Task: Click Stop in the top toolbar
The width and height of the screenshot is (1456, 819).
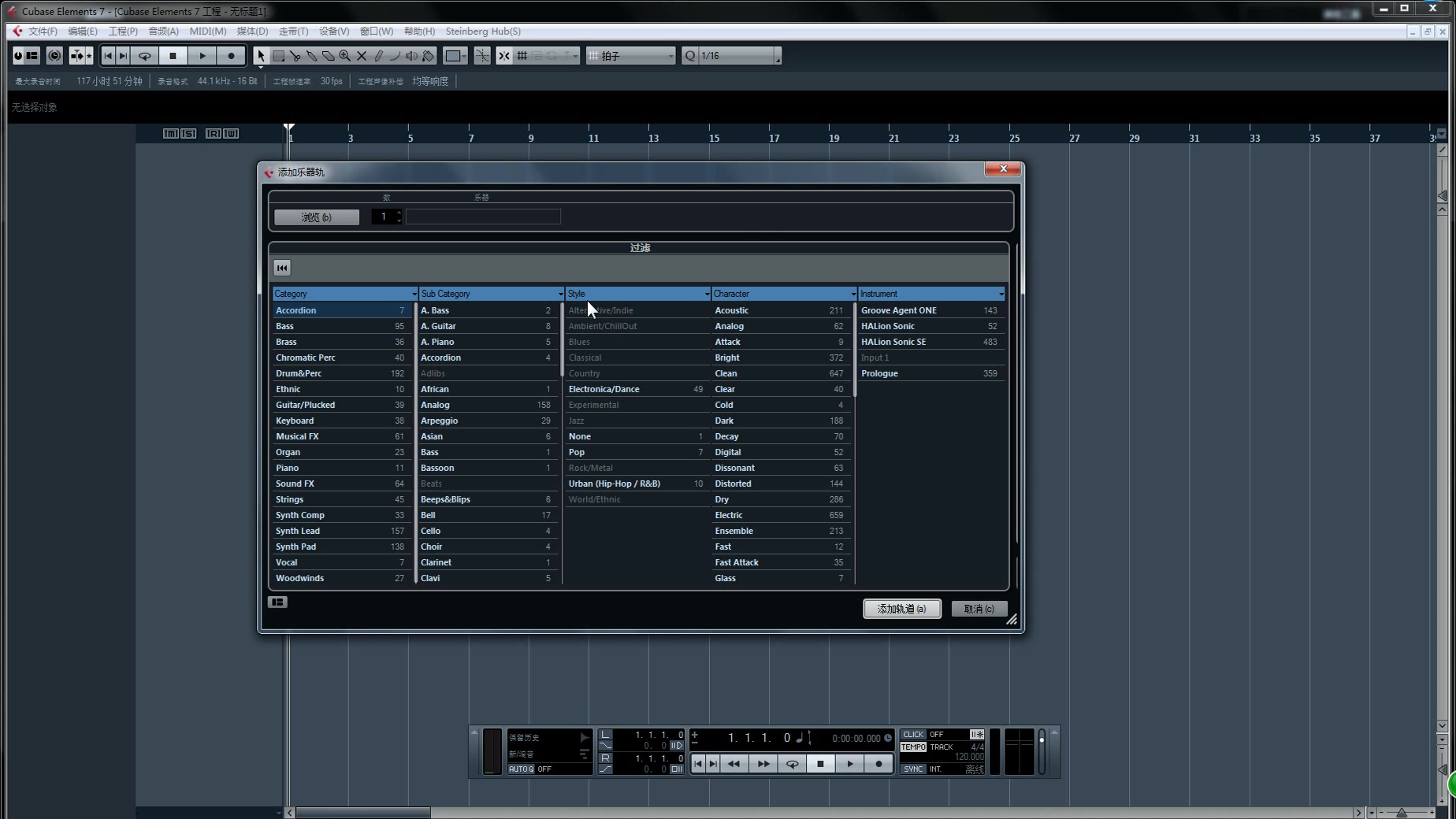Action: coord(173,56)
